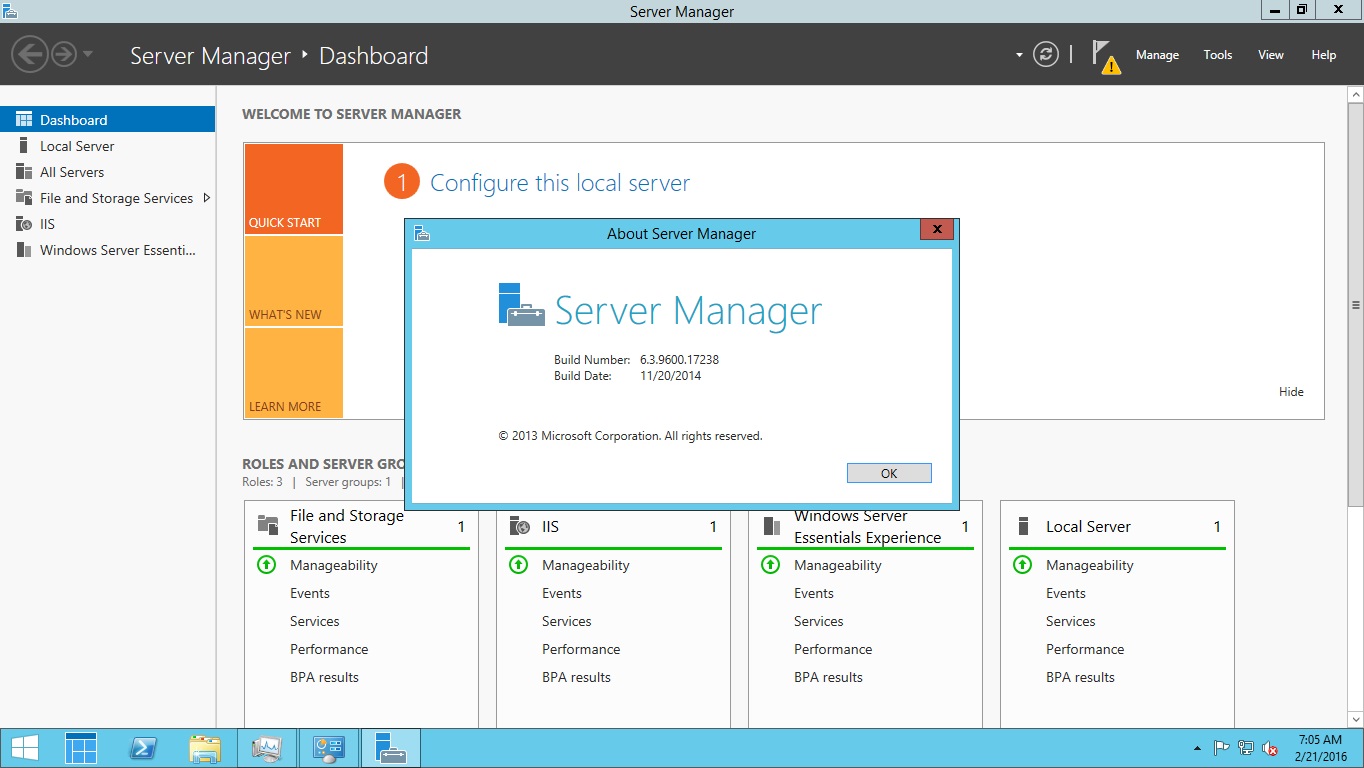
Task: Click Manageability status icon in IIS tile
Action: [x=518, y=564]
